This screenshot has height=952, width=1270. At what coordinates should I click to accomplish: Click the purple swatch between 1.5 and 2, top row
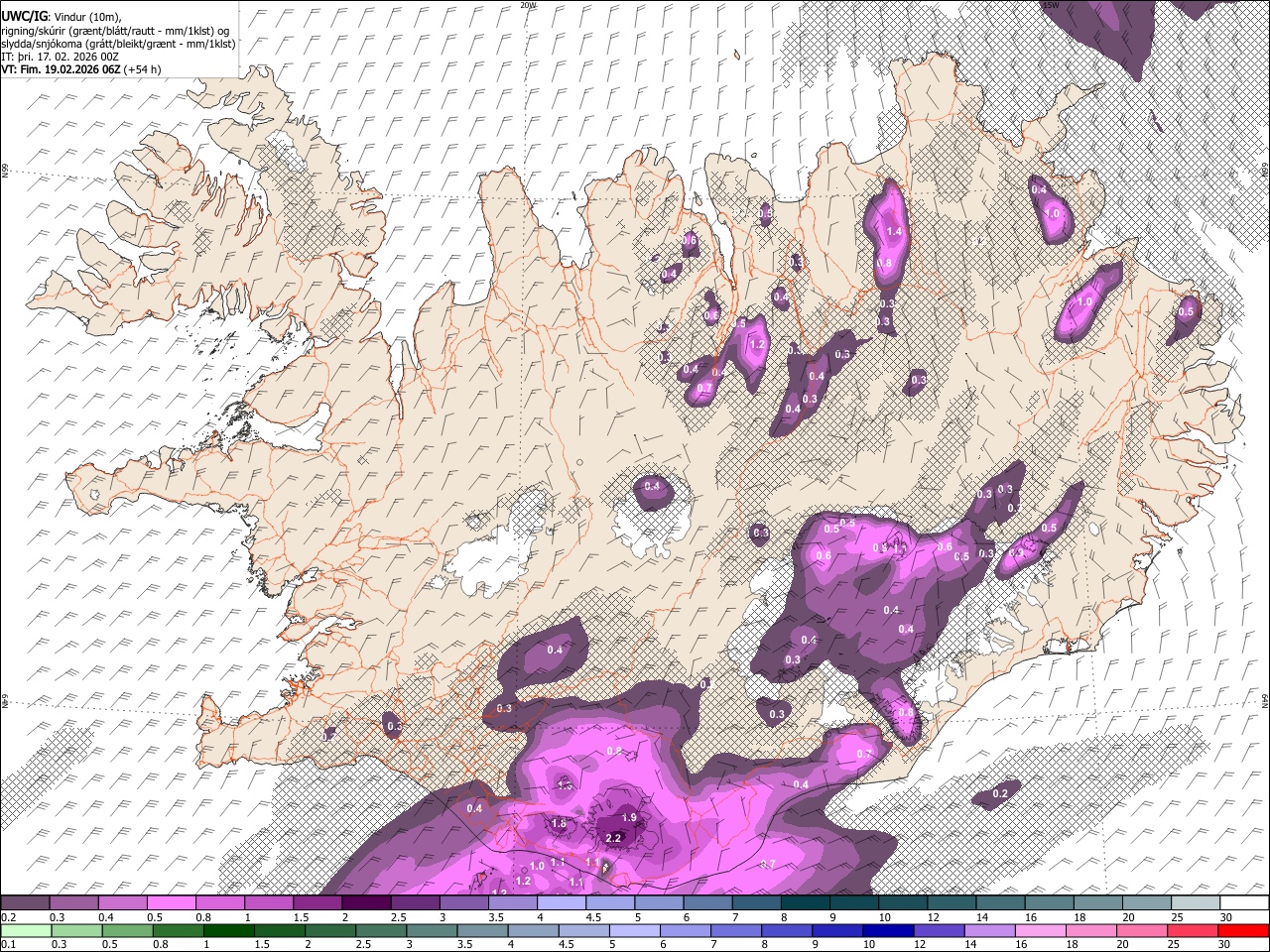[317, 902]
